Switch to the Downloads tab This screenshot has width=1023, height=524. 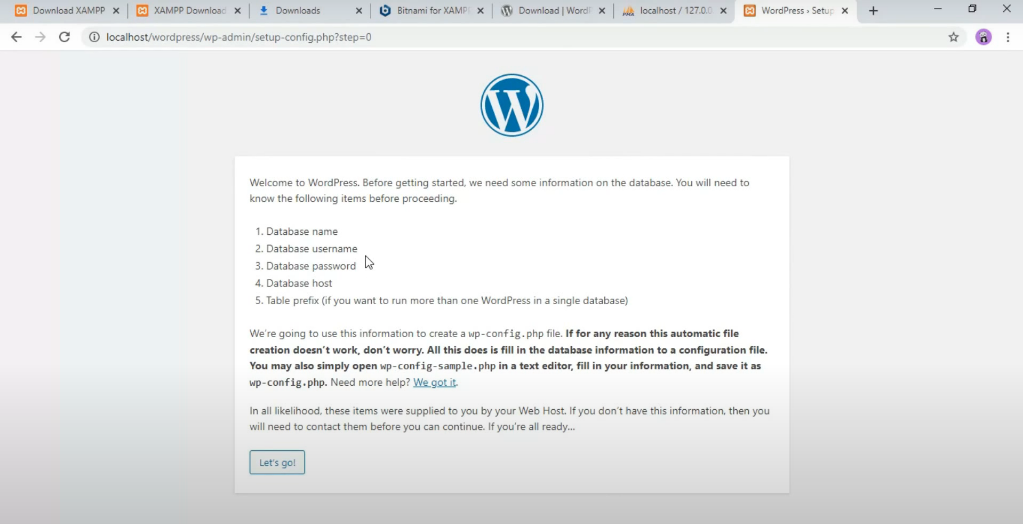pyautogui.click(x=310, y=10)
